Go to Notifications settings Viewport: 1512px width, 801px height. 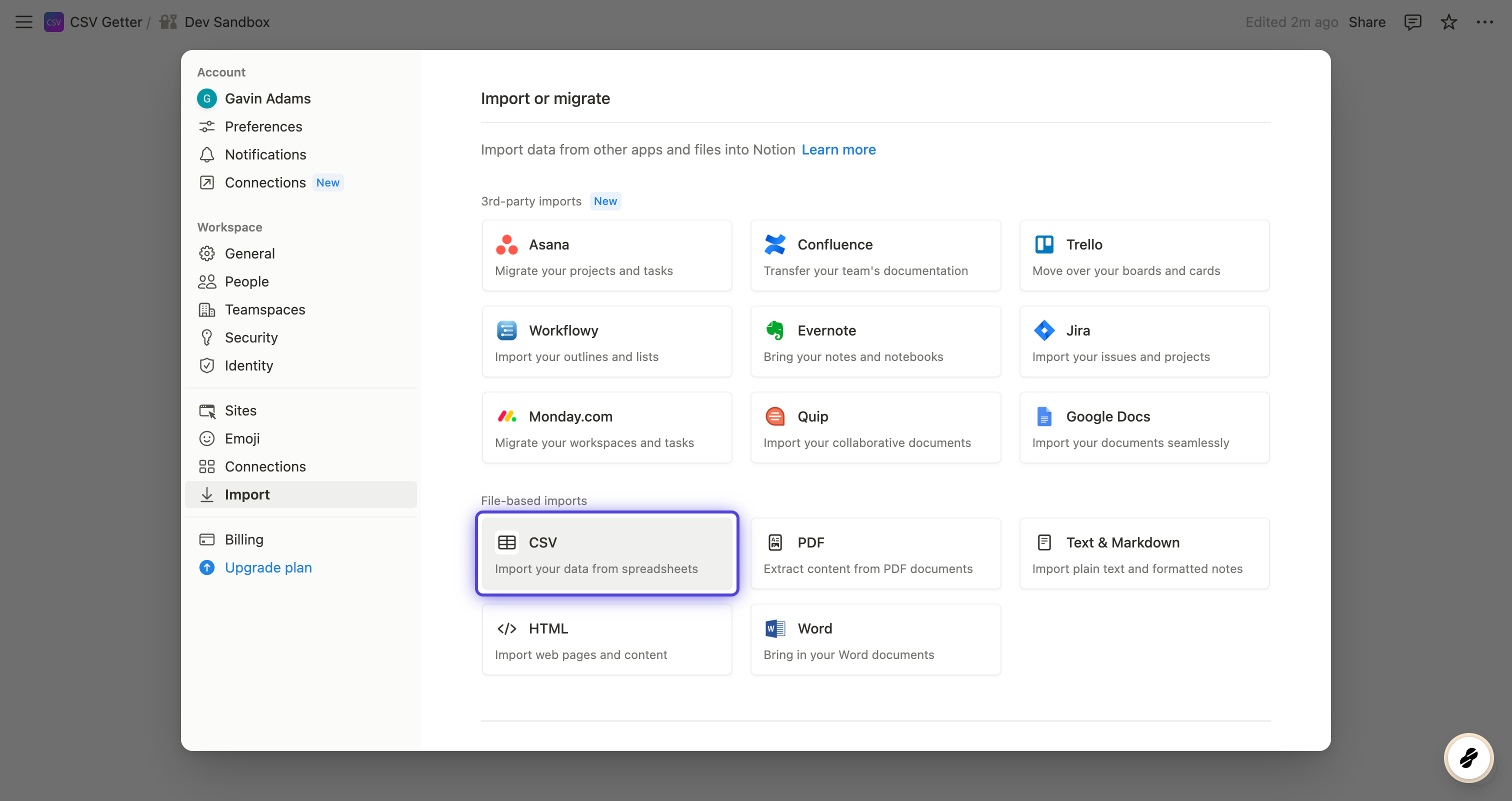pyautogui.click(x=265, y=155)
